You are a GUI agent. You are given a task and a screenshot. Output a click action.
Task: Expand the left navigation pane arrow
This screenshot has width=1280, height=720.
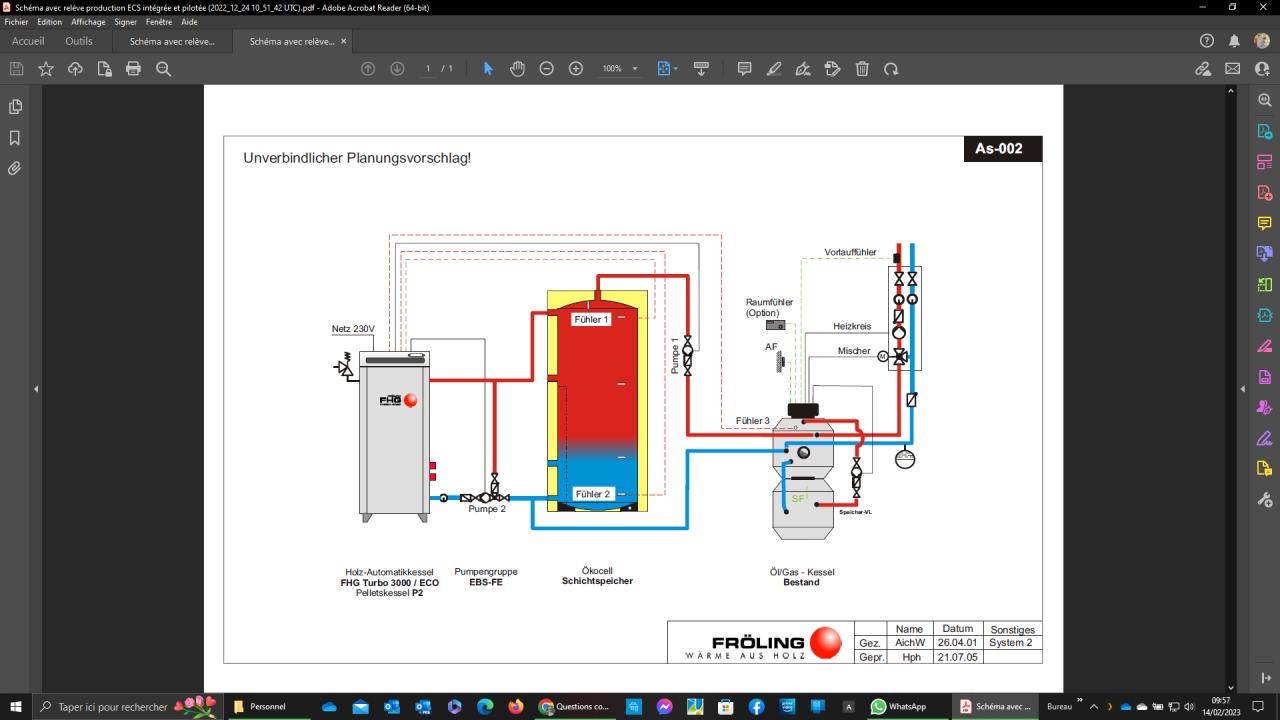coord(36,389)
